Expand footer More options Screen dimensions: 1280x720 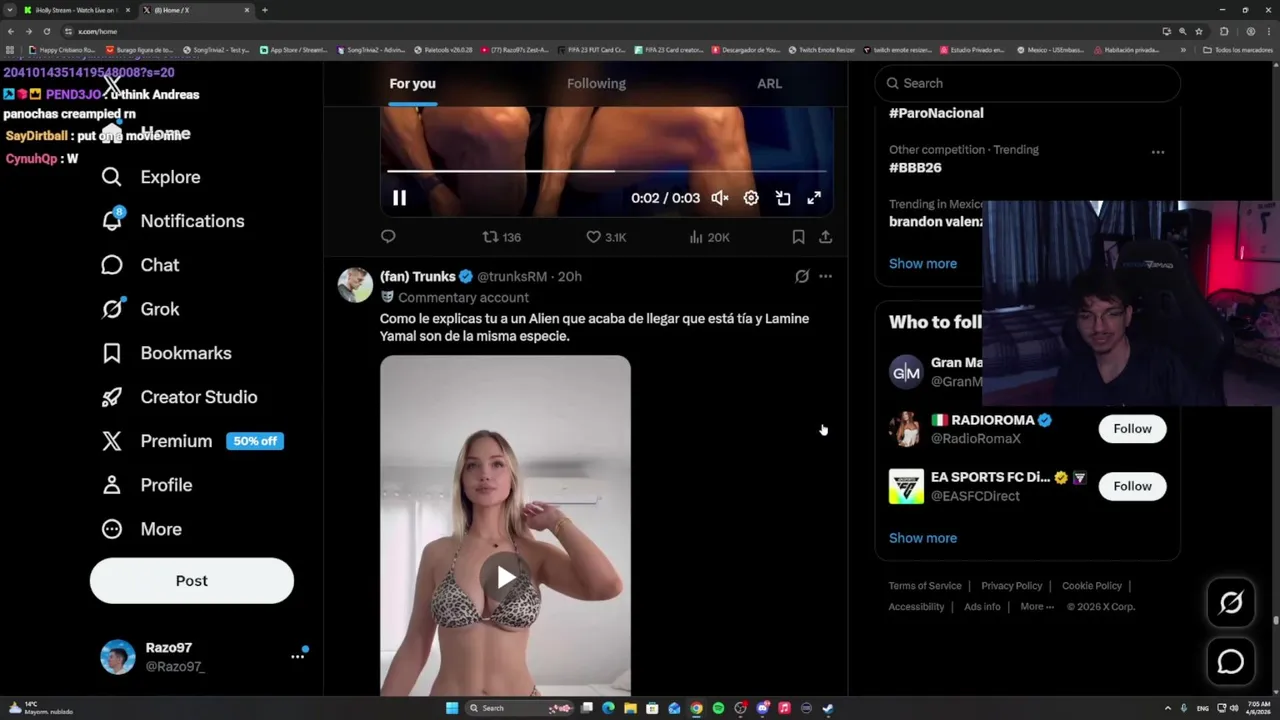[1037, 607]
